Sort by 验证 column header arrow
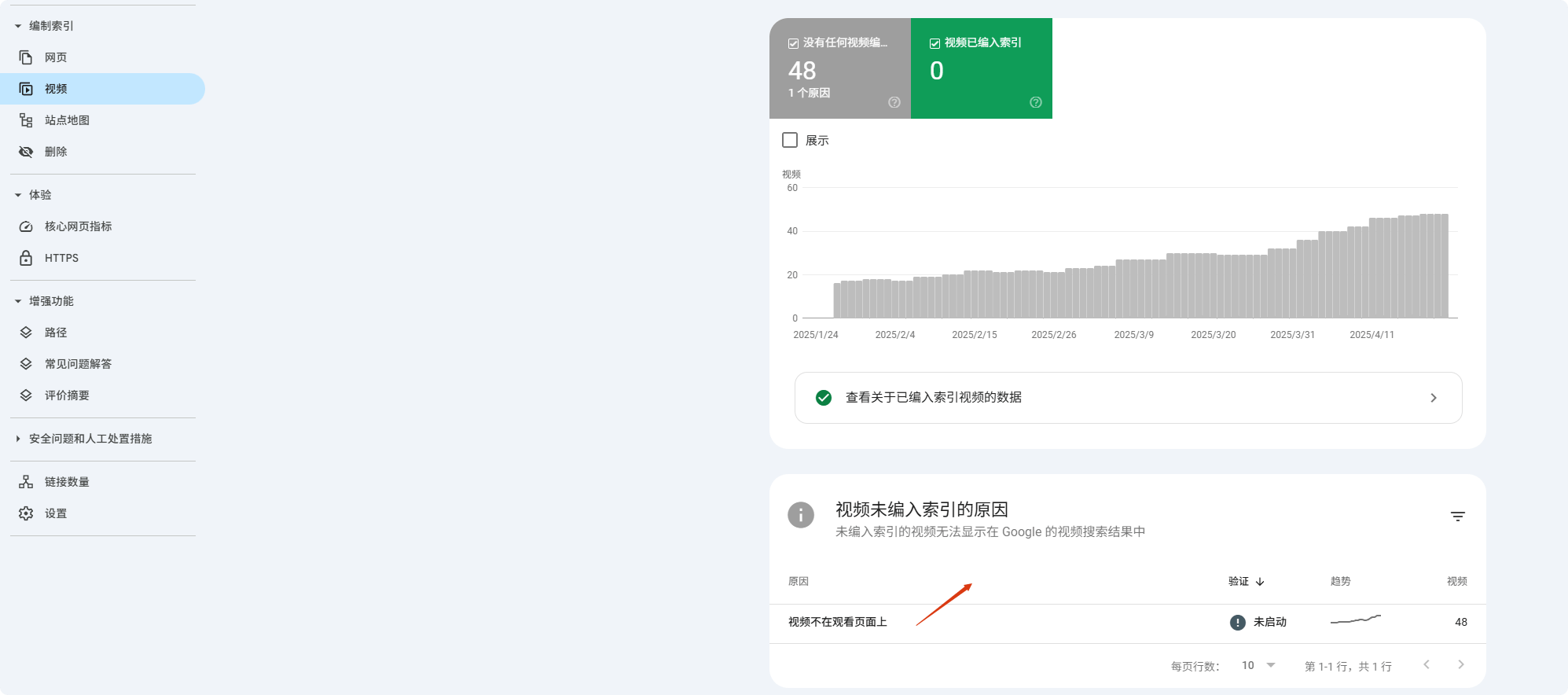 tap(1260, 582)
